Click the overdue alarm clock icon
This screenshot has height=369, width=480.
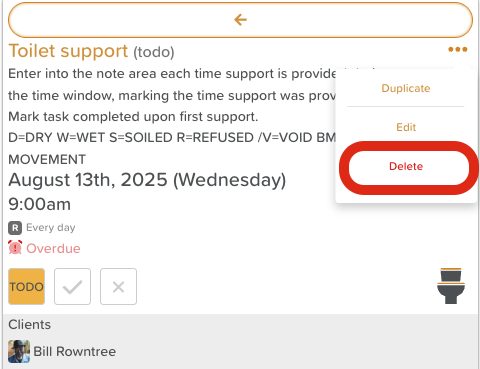point(15,248)
